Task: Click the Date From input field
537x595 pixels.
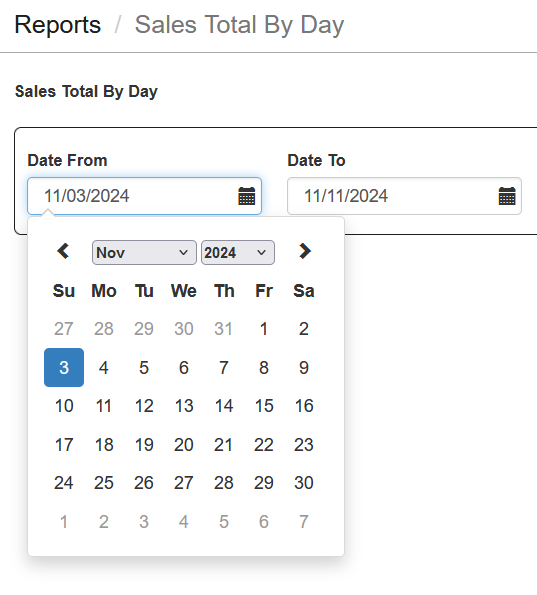Action: [144, 196]
